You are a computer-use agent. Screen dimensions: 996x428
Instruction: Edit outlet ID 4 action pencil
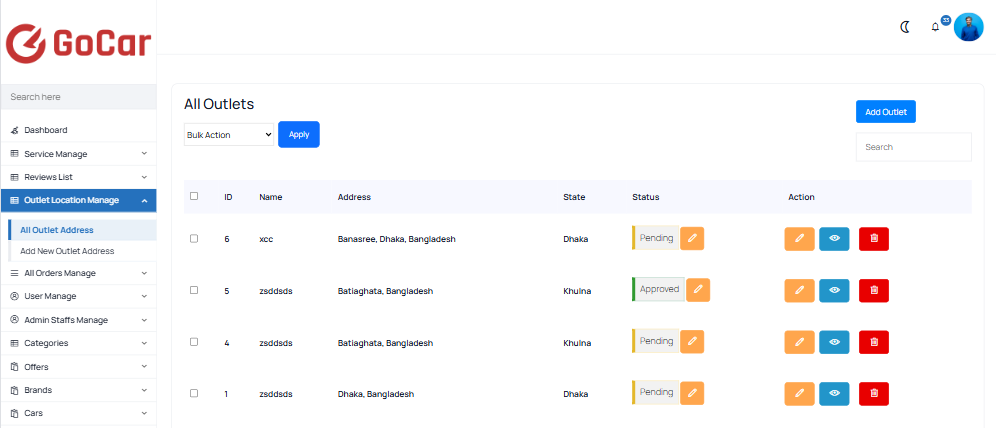pyautogui.click(x=800, y=342)
